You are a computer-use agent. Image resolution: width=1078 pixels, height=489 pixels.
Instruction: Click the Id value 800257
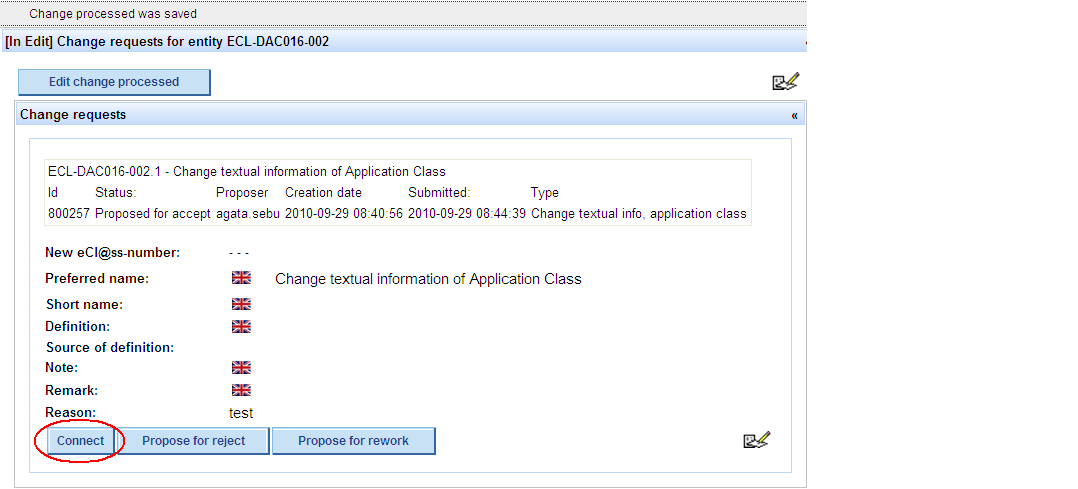(x=67, y=214)
